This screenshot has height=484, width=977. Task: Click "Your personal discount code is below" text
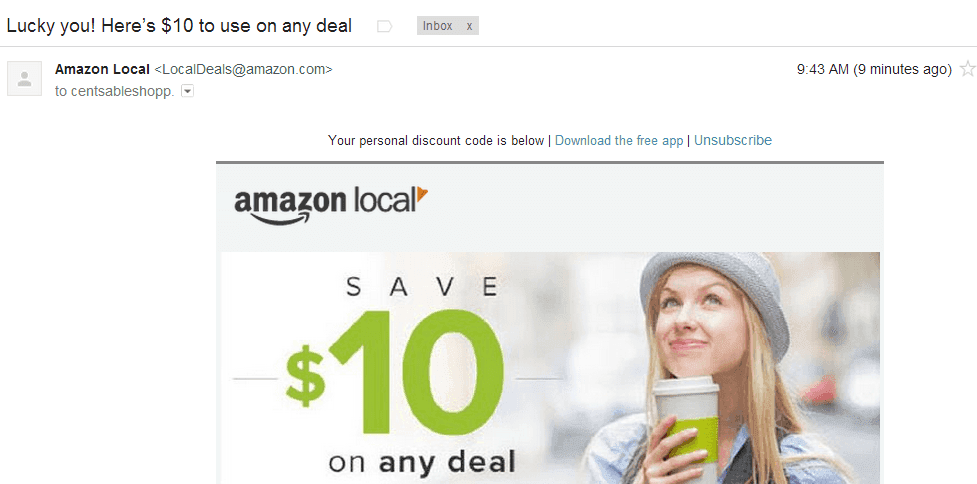coord(436,141)
